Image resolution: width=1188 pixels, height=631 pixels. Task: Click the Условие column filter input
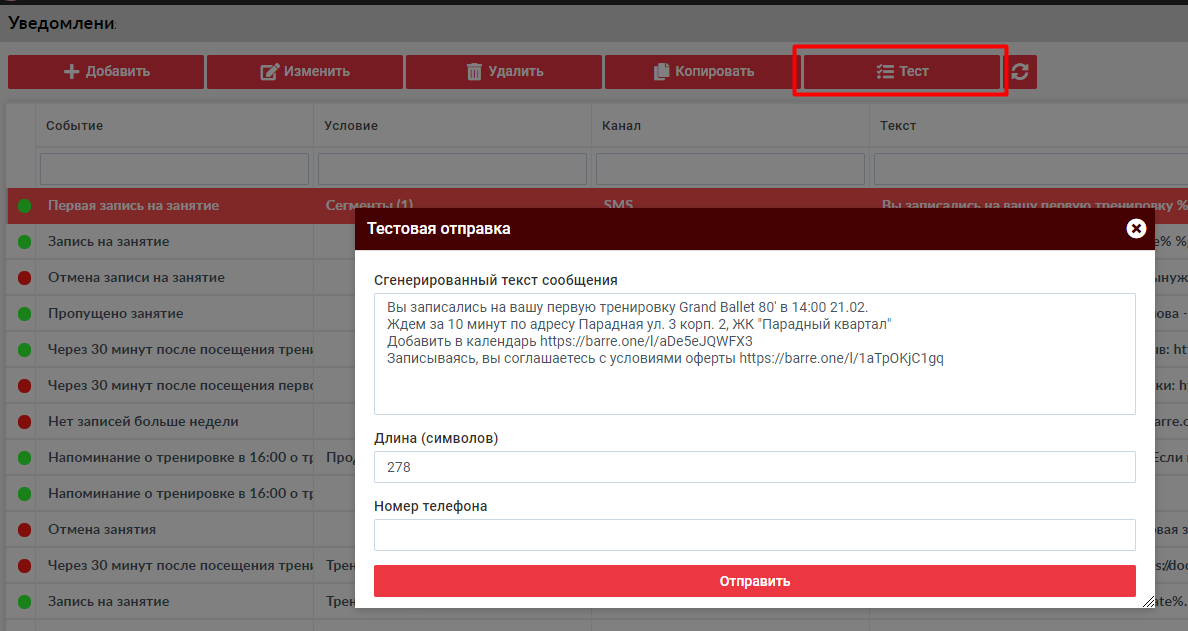[452, 169]
